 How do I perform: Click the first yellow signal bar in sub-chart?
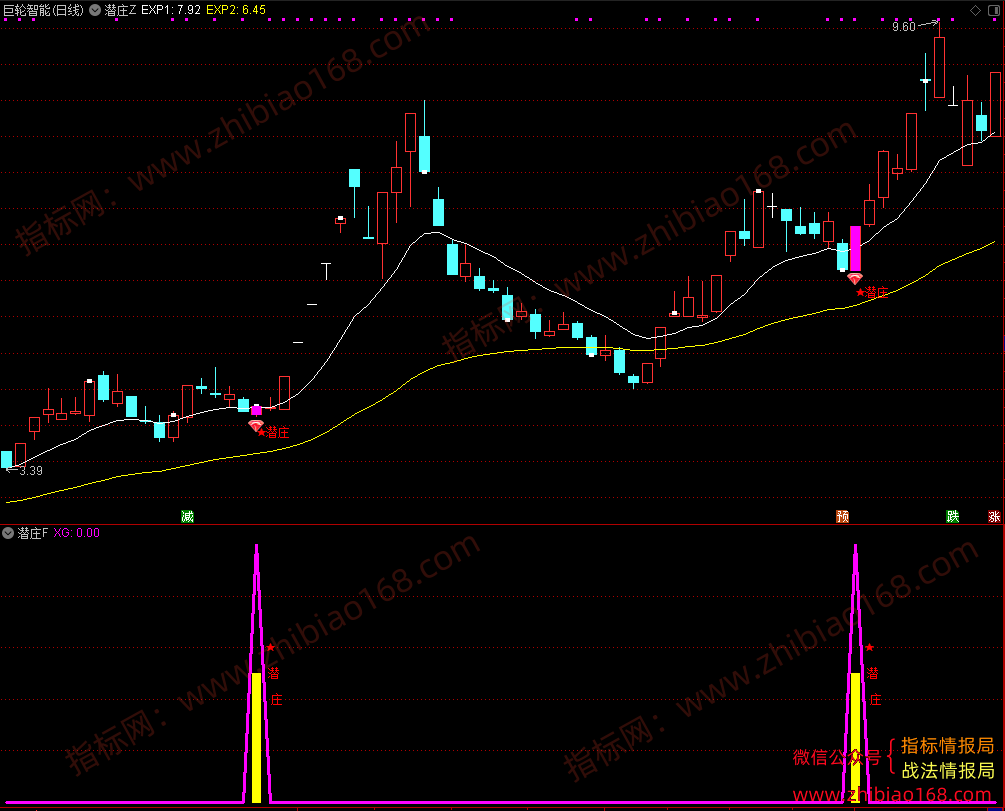(x=256, y=737)
